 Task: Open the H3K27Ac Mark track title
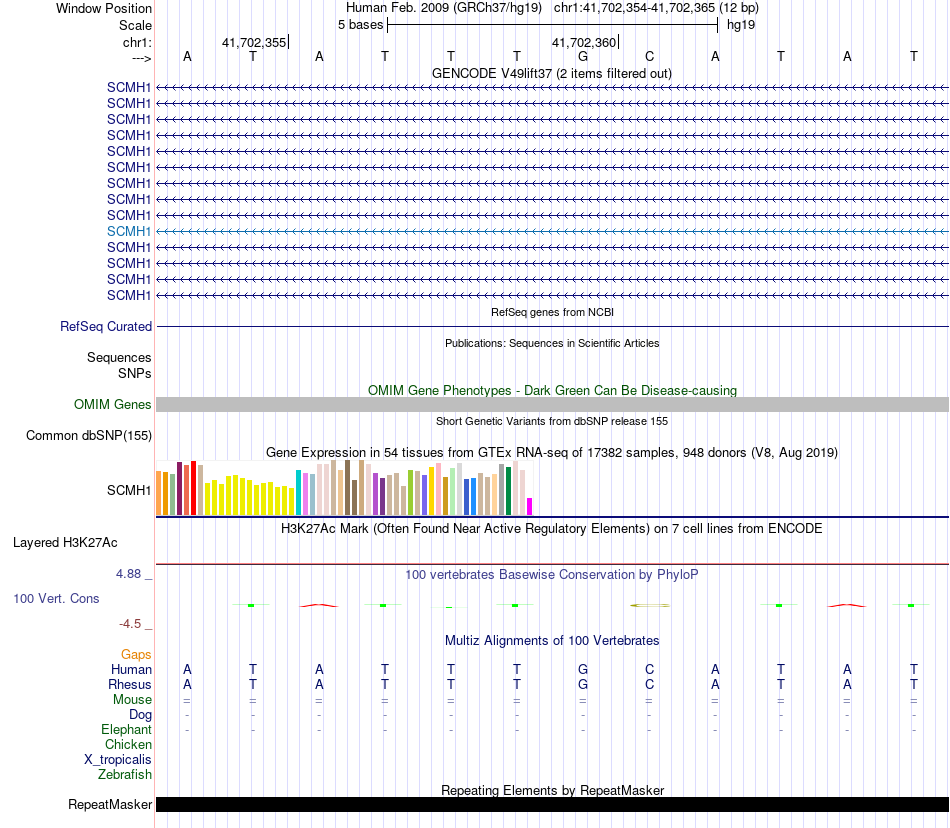click(x=552, y=528)
